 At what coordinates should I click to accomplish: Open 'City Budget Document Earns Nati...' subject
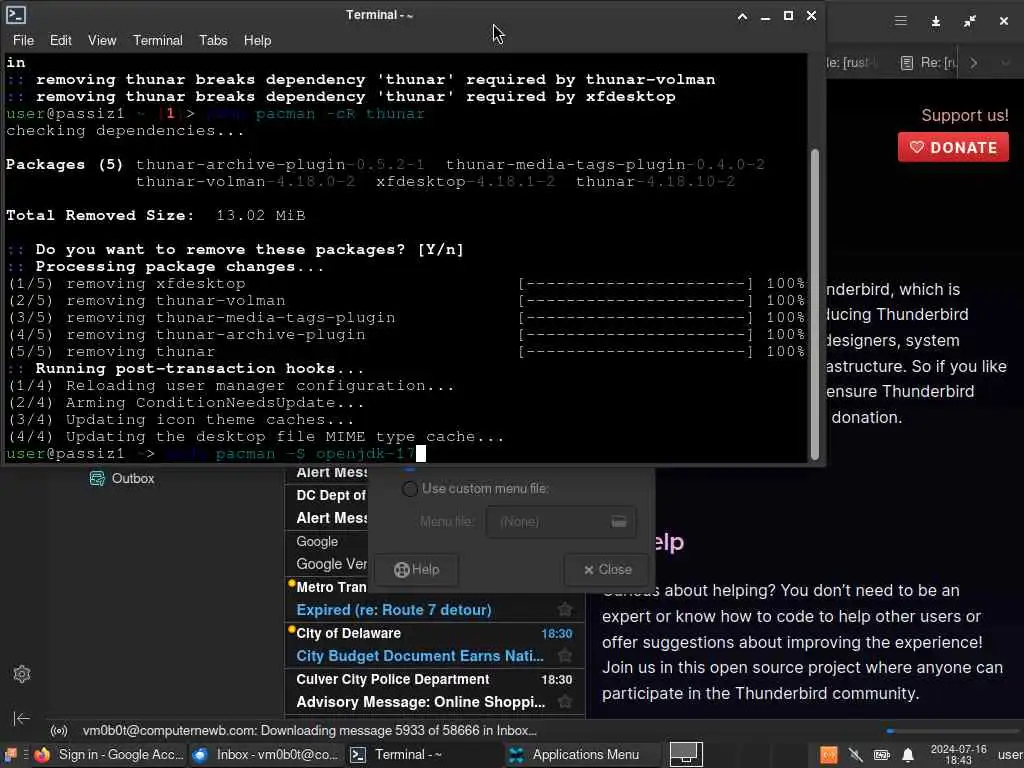[419, 656]
